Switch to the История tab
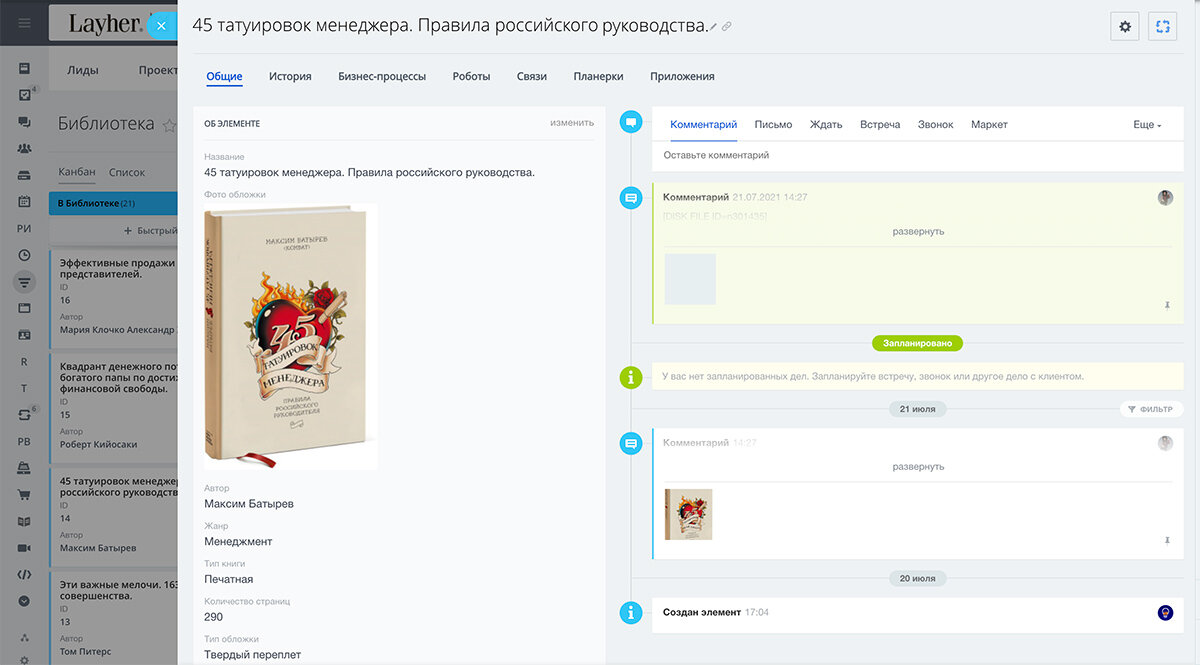1200x665 pixels. click(290, 76)
